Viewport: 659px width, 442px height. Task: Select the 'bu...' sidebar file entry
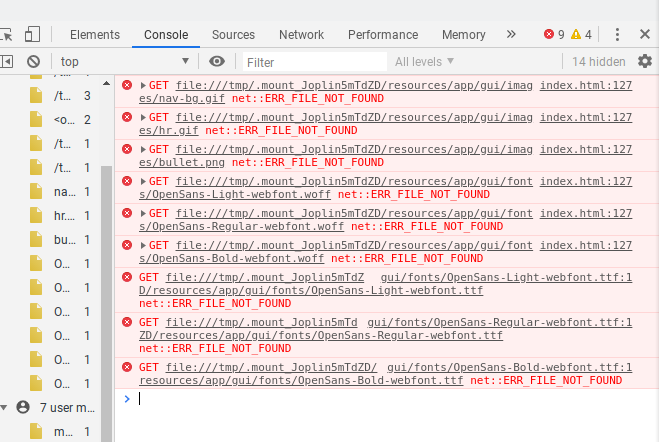pos(60,239)
